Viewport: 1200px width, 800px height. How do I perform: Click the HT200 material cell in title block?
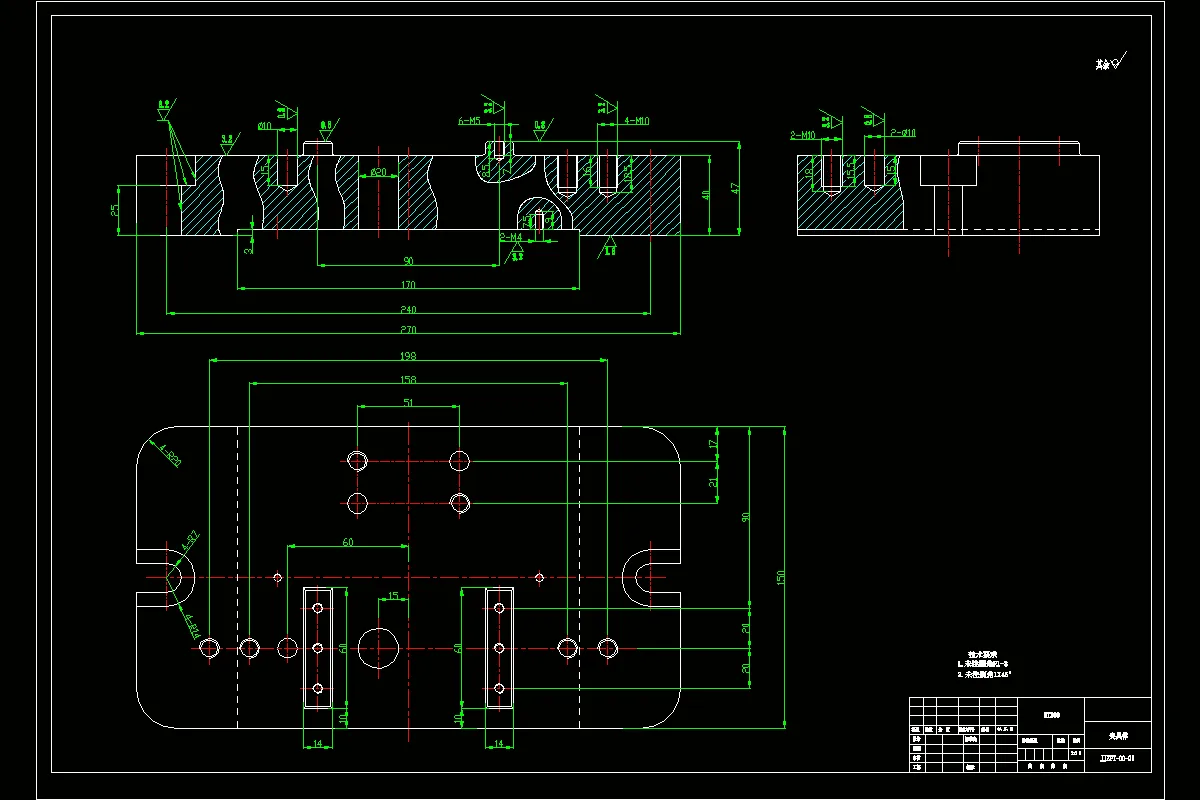1051,715
